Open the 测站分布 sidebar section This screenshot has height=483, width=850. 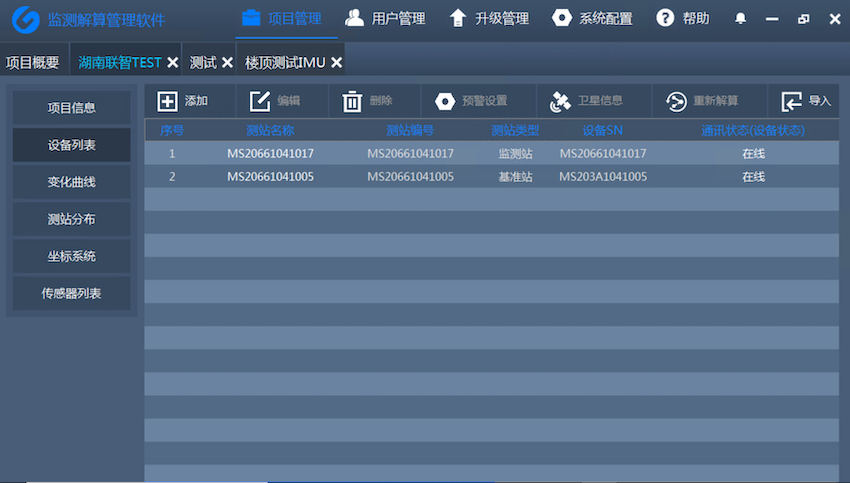click(x=72, y=219)
